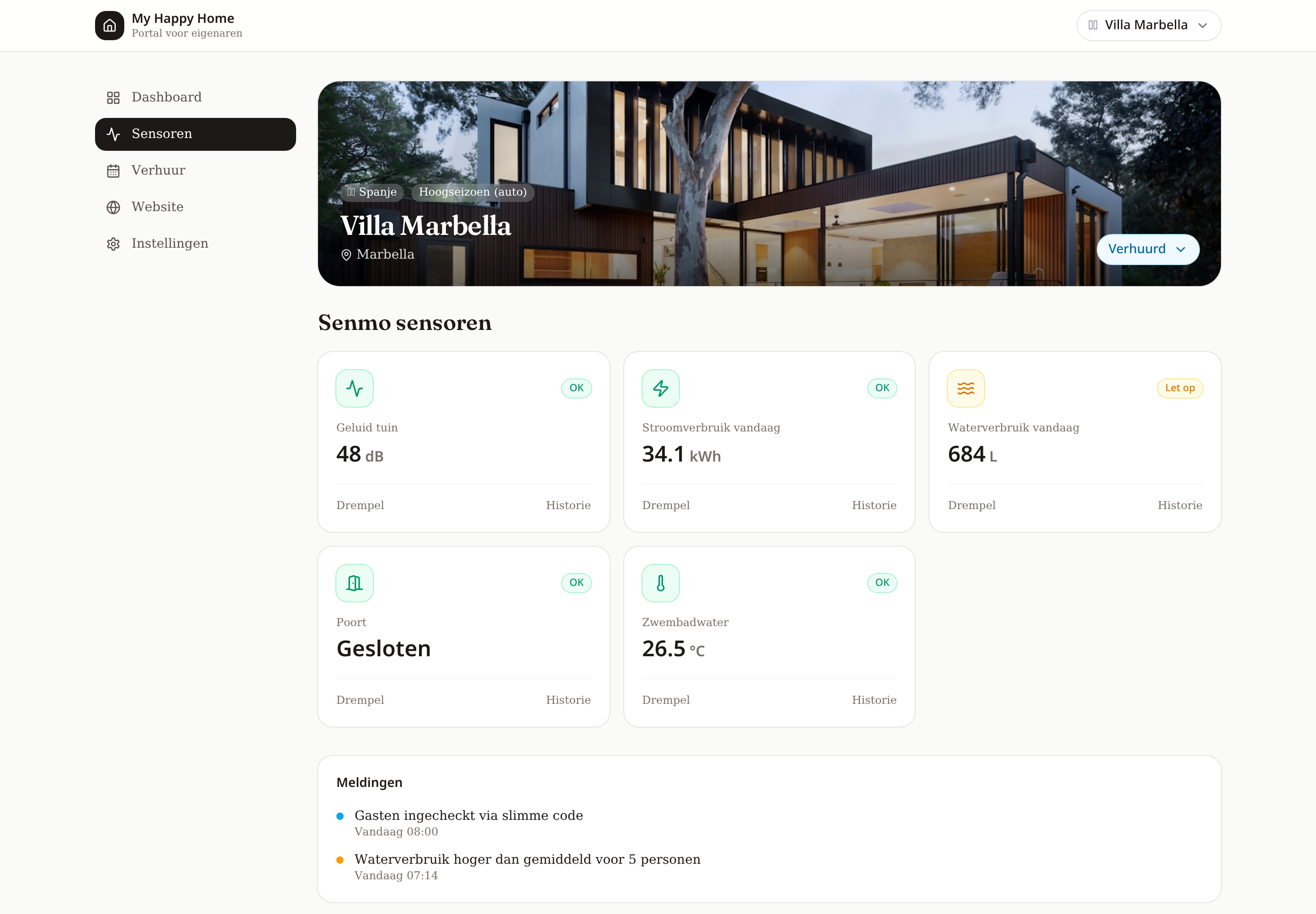The image size is (1316, 914).
Task: Open Drempel for Stroomverbruik vandaag
Action: click(665, 505)
